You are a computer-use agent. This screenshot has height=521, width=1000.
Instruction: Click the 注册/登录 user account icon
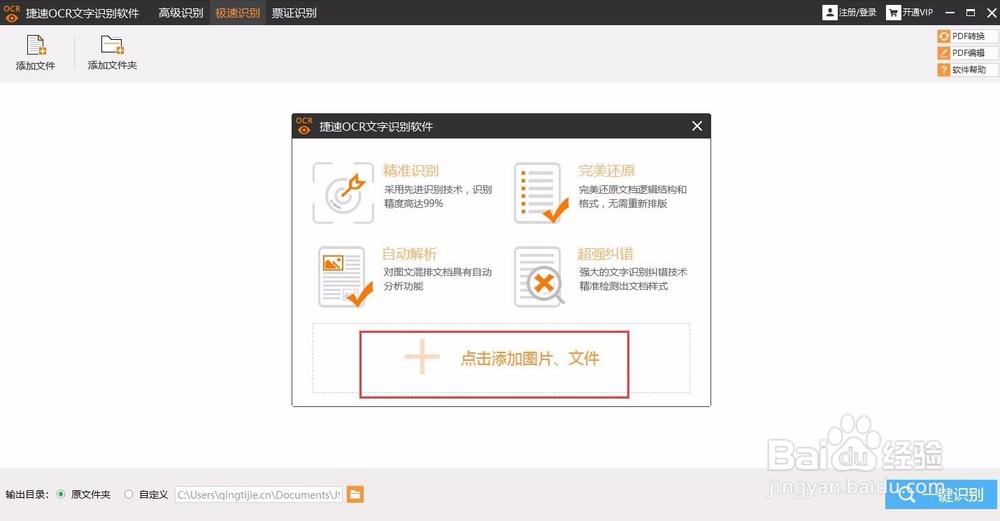coord(829,12)
